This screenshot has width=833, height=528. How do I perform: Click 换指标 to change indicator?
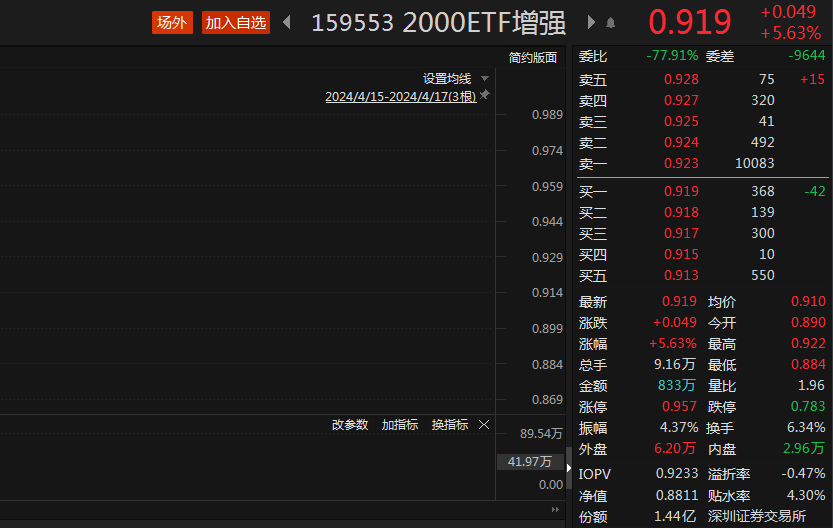449,424
